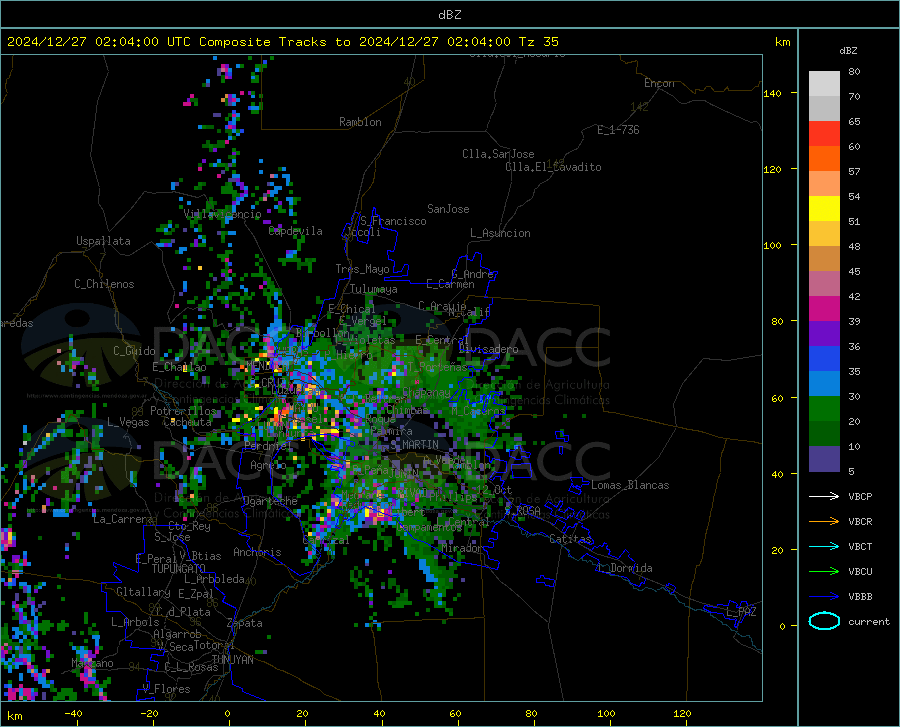Click the 'E_1-736' map label
Image resolution: width=900 pixels, height=727 pixels.
(x=618, y=130)
